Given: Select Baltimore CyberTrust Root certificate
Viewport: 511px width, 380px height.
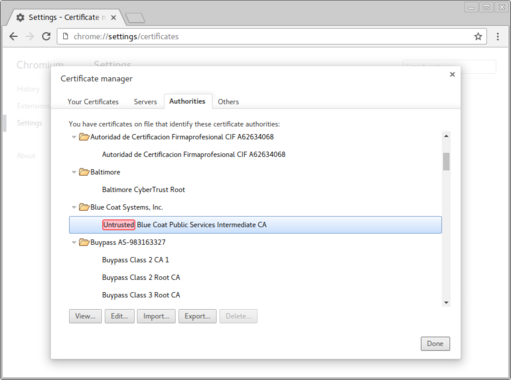Looking at the screenshot, I should pos(143,190).
